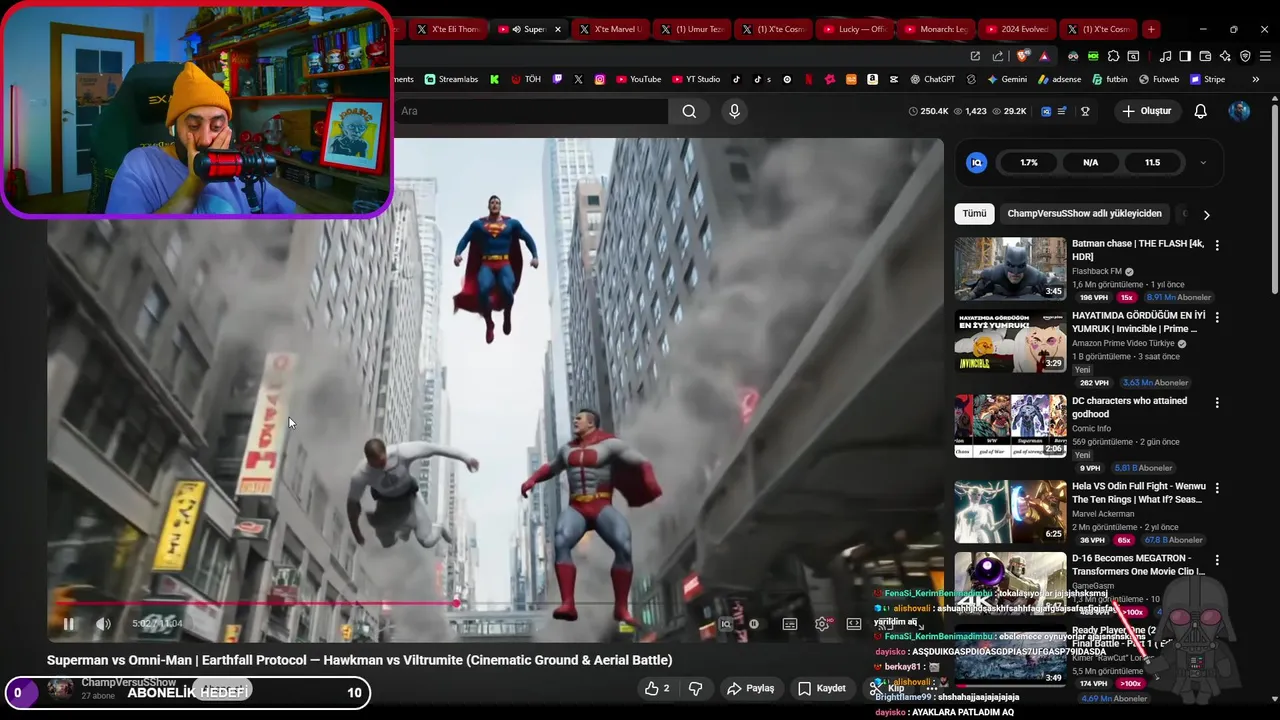Open Hela VS Odin Full Fight title
Image resolution: width=1280 pixels, height=720 pixels.
pos(1137,492)
